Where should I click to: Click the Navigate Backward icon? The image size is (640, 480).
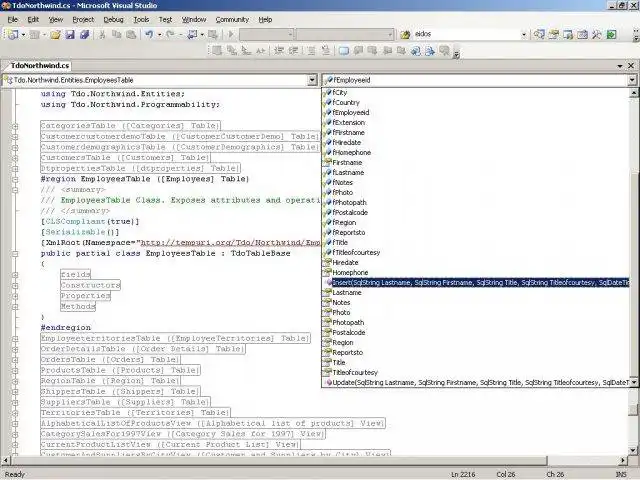pyautogui.click(x=192, y=35)
